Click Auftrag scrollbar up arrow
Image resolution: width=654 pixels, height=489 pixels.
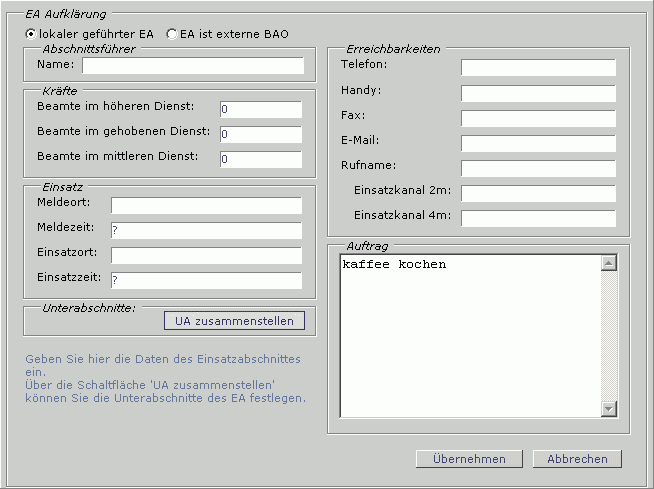[609, 264]
